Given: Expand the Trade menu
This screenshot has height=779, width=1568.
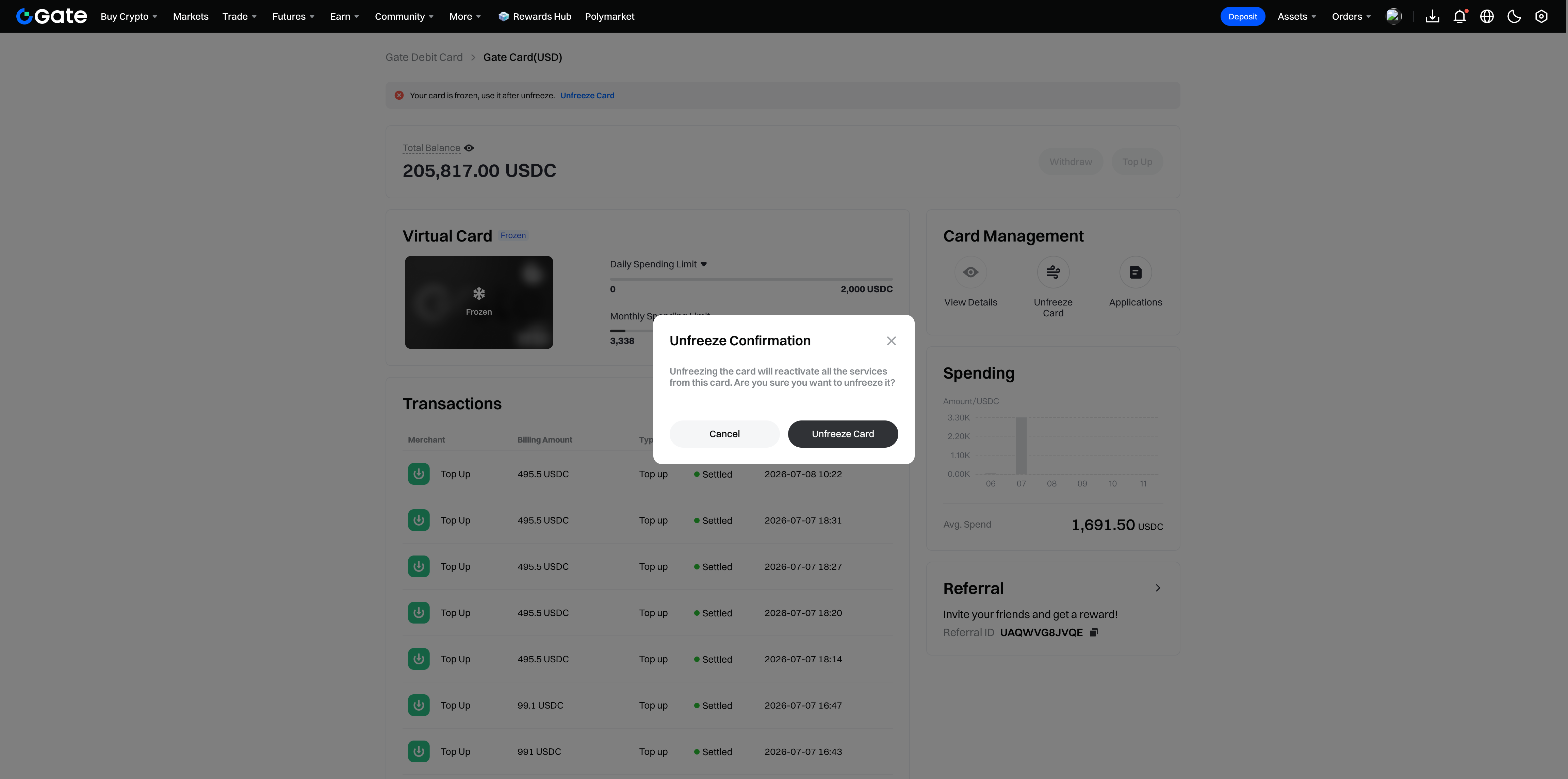Looking at the screenshot, I should tap(239, 16).
